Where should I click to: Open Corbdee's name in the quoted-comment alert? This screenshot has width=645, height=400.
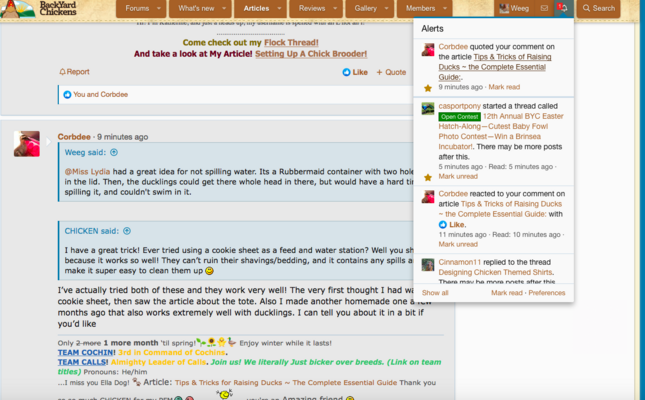click(453, 47)
